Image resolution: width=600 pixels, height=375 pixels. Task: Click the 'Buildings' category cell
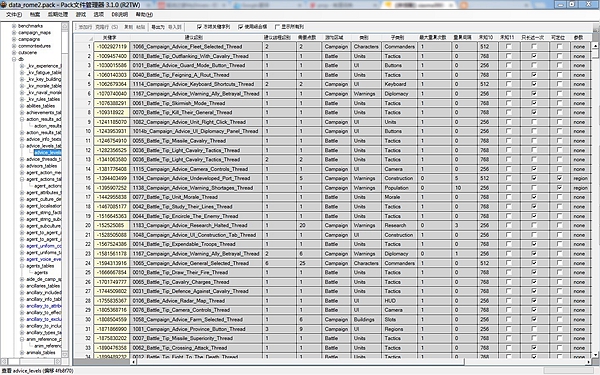click(366, 320)
